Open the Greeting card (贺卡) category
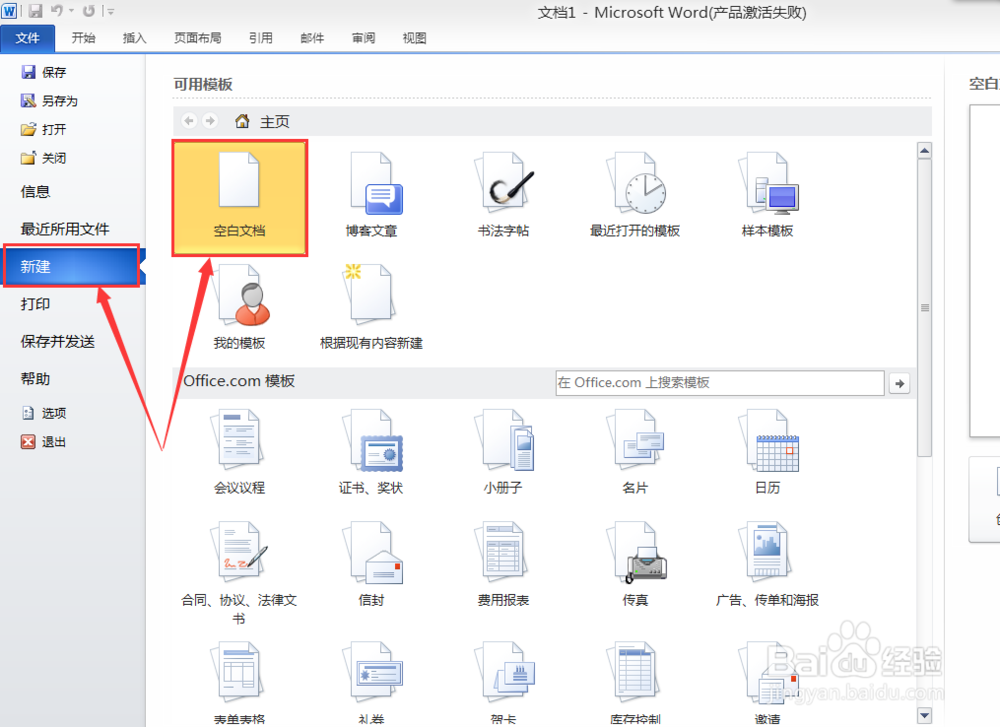The height and width of the screenshot is (727, 1000). pos(503,684)
